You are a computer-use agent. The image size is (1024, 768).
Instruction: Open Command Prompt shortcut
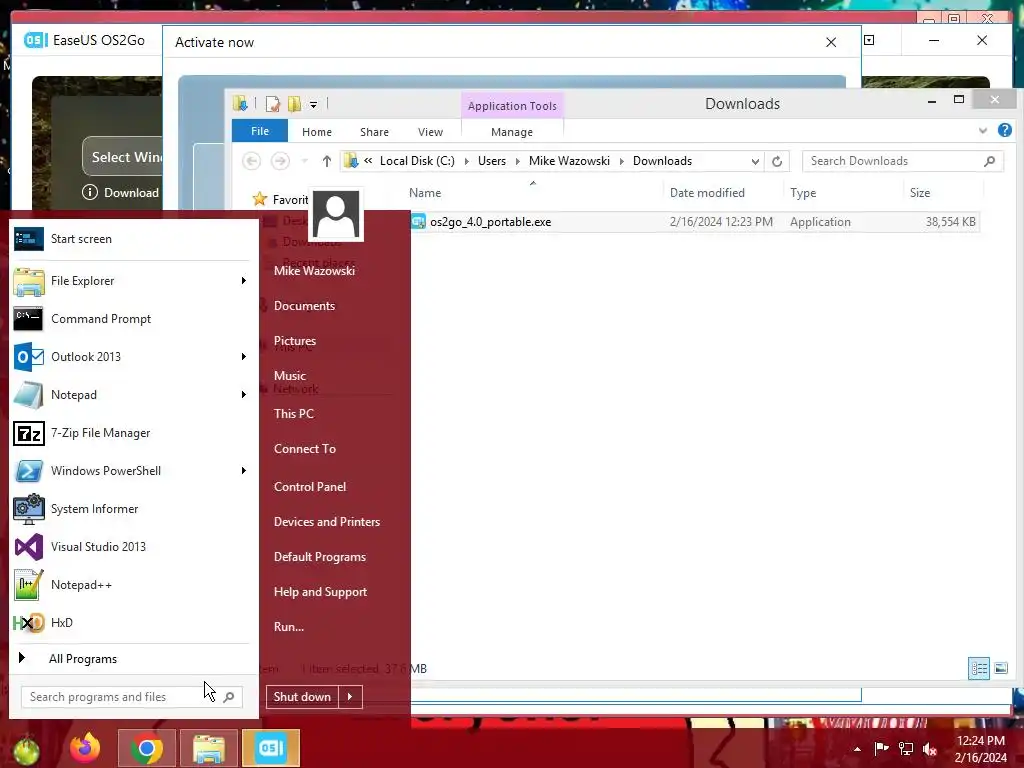133,319
